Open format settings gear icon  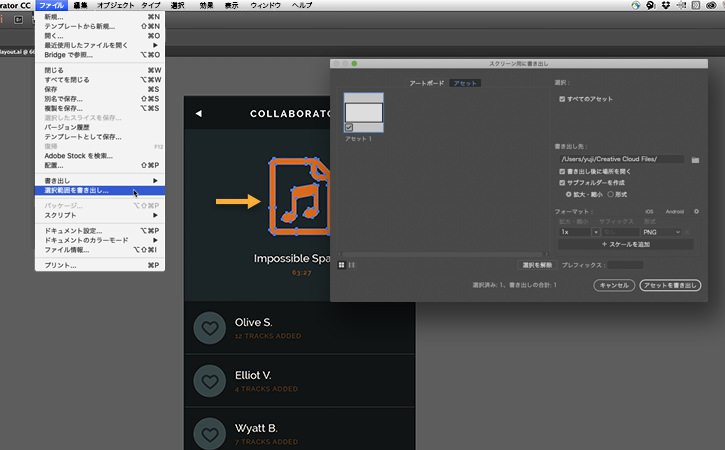pos(696,211)
